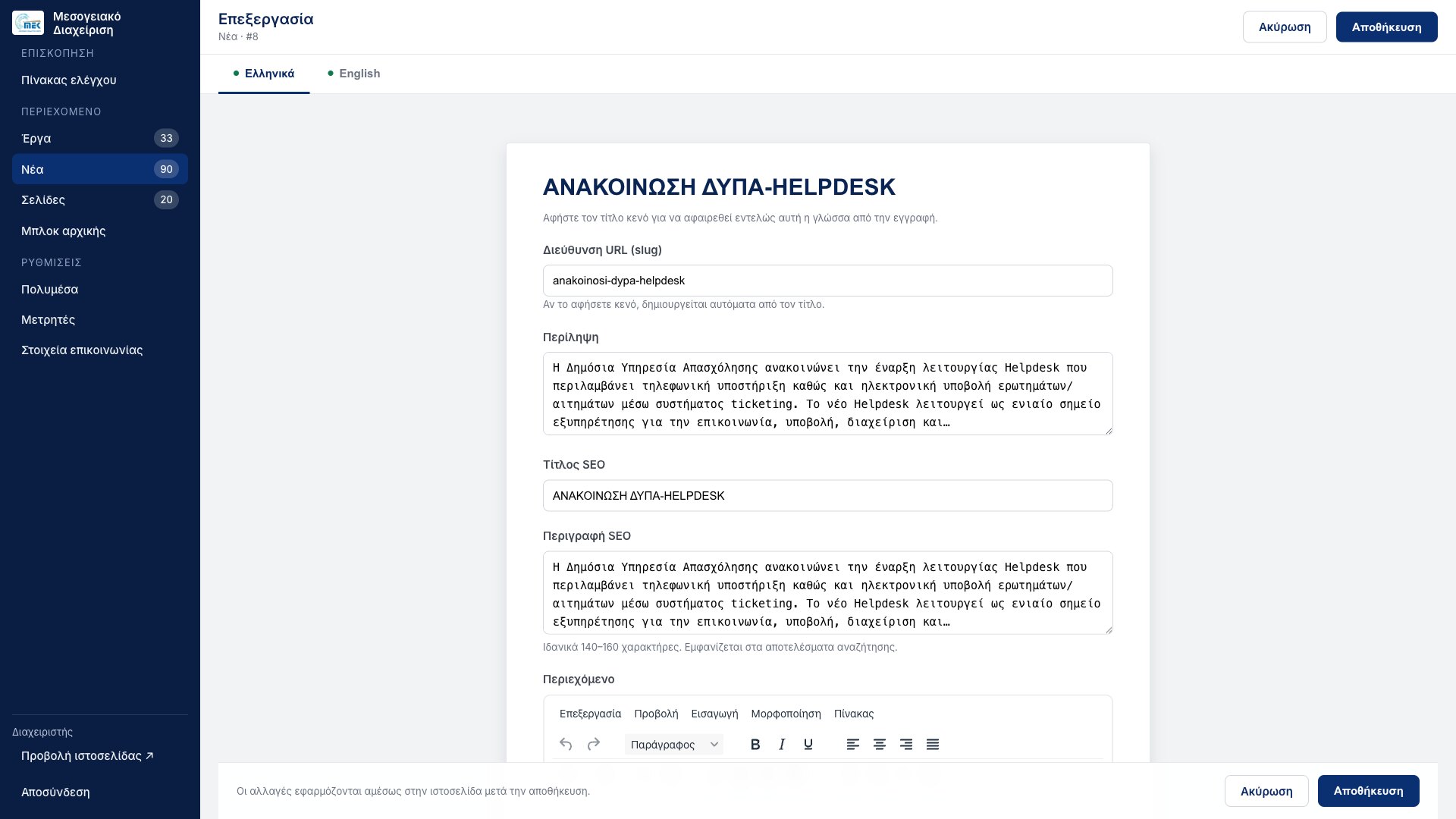Align text left in editor

pos(853,744)
